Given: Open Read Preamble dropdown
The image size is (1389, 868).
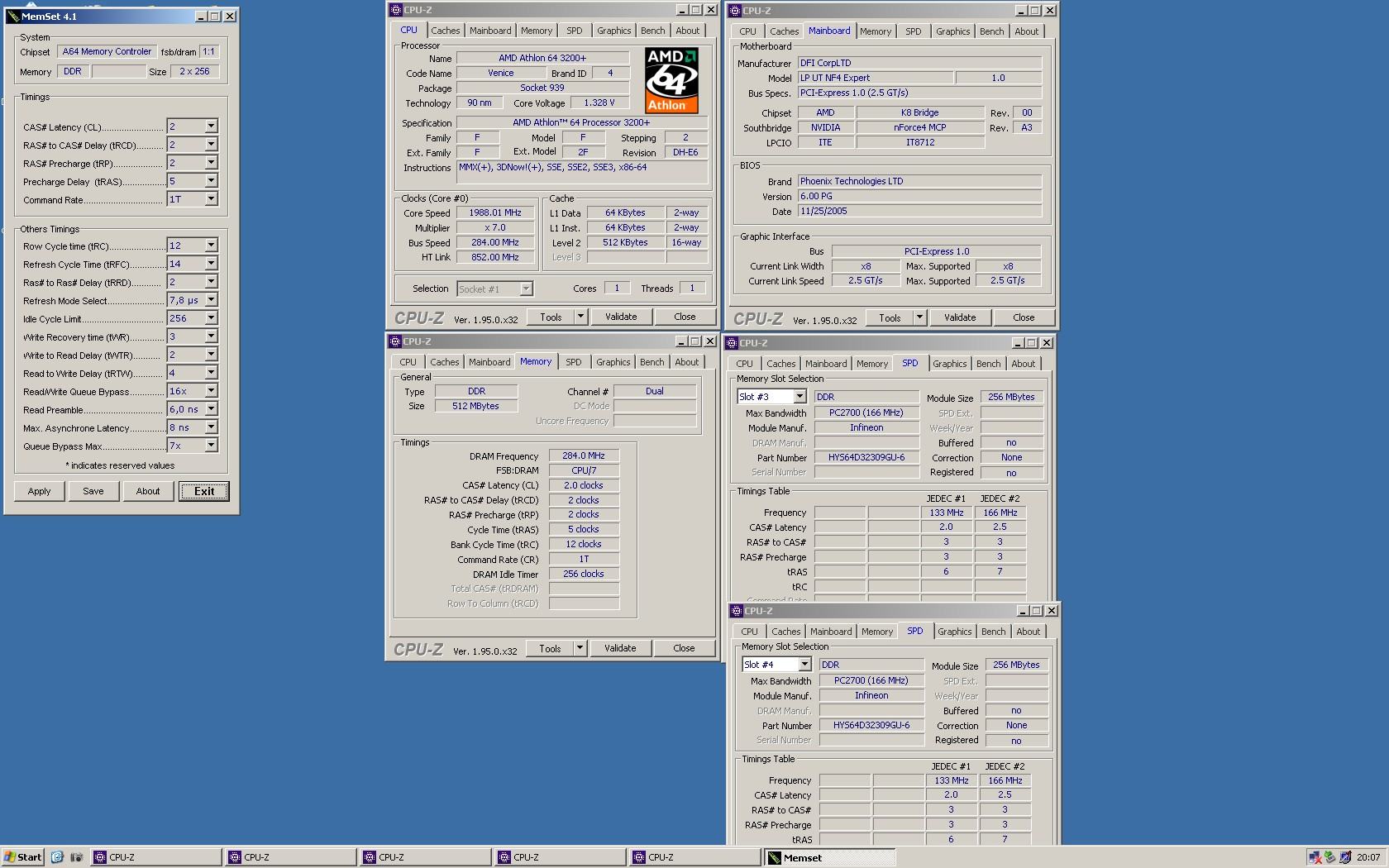Looking at the screenshot, I should coord(211,409).
